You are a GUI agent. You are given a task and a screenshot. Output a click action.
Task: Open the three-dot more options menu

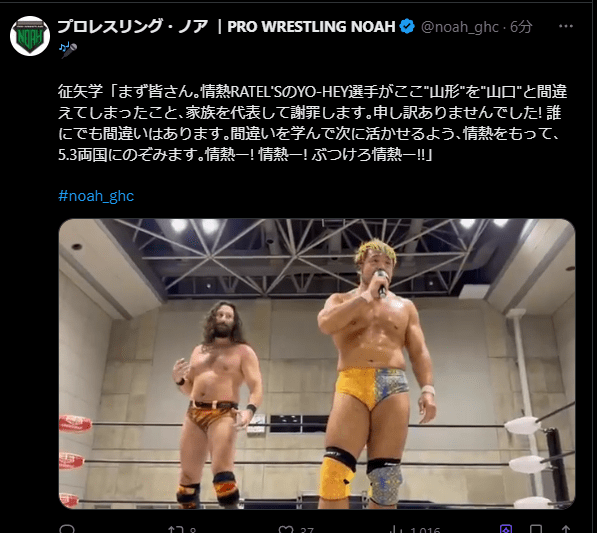tap(566, 26)
